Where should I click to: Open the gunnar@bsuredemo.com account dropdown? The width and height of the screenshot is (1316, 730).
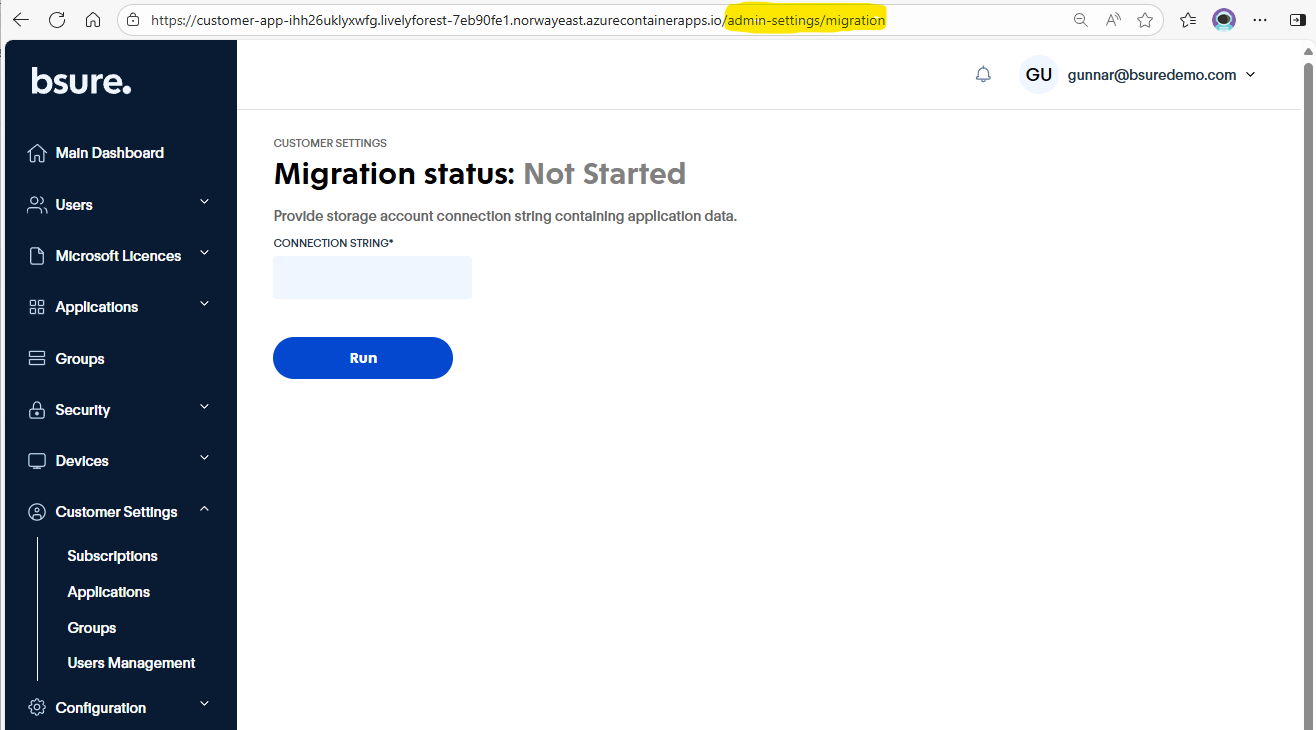click(x=1250, y=75)
